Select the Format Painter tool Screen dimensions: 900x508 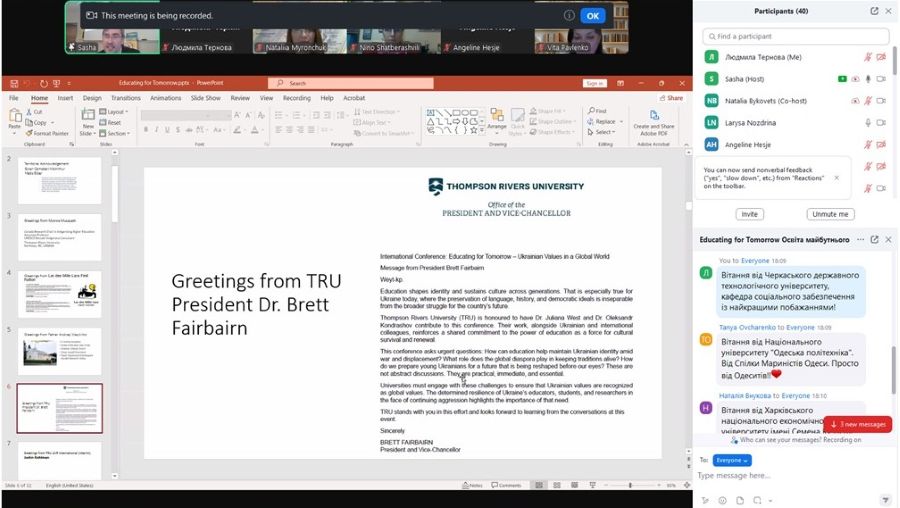tap(47, 133)
